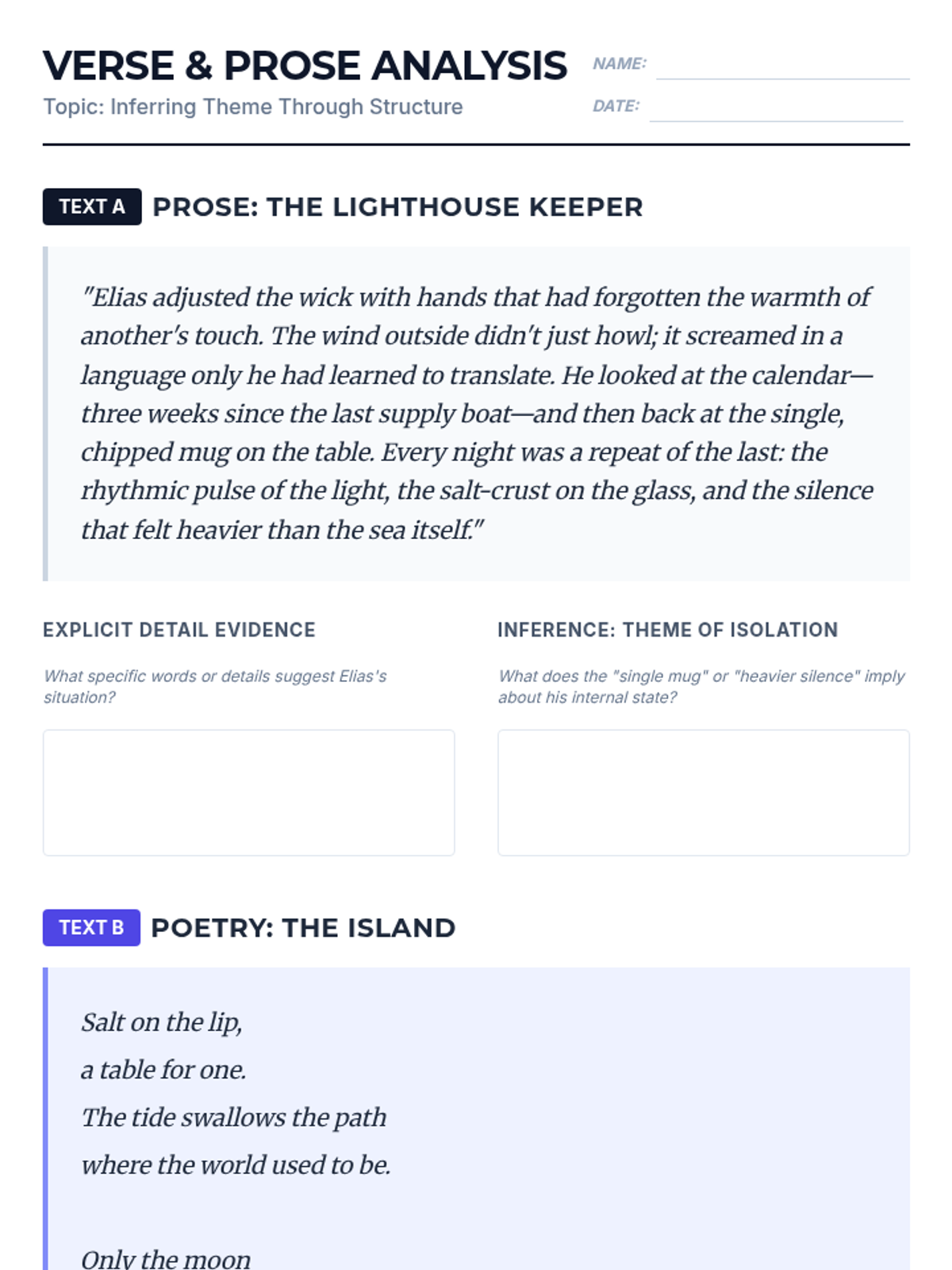Click the TEXT A badge
The width and height of the screenshot is (952, 1270).
click(x=92, y=207)
